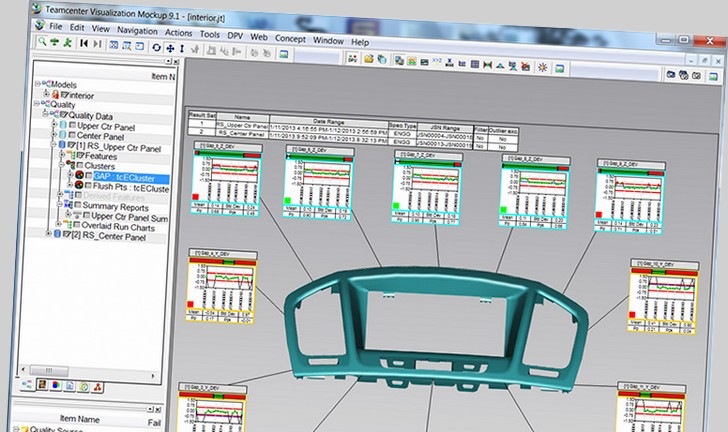The width and height of the screenshot is (728, 432).
Task: Open the Gap_10_Y_DEV chart callout
Action: [663, 296]
